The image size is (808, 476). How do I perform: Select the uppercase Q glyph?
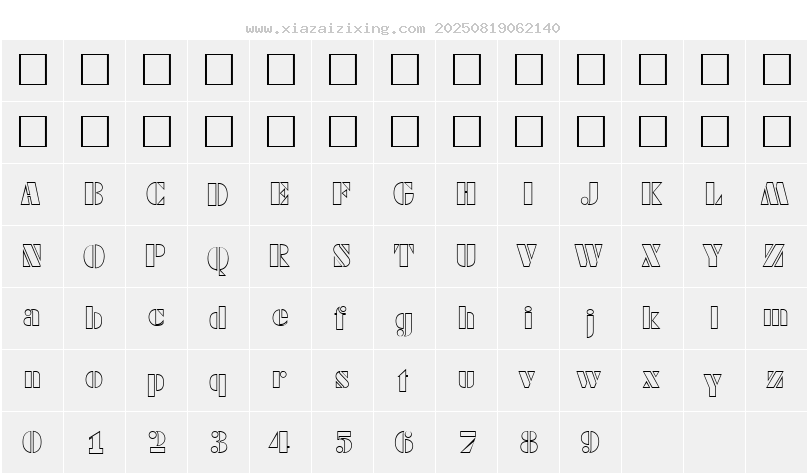coord(218,260)
